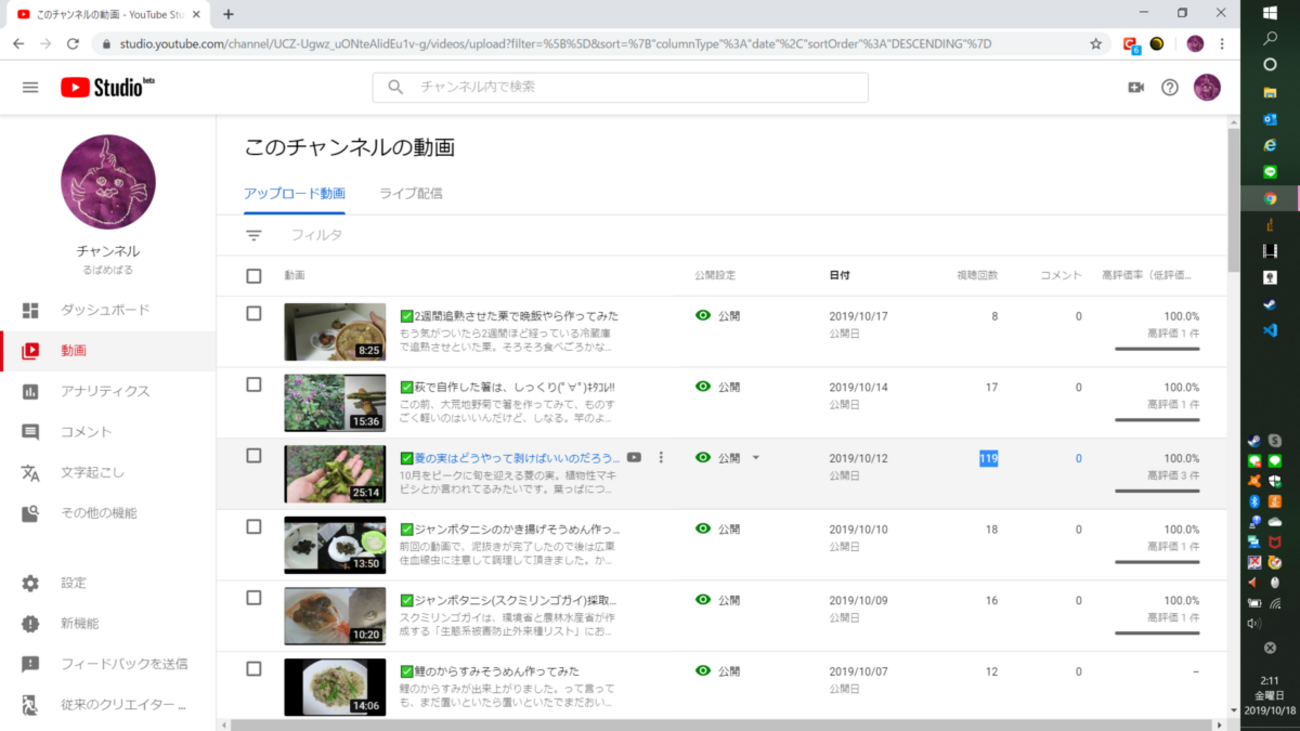Select the checkbox for the 8:25 video

(254, 314)
